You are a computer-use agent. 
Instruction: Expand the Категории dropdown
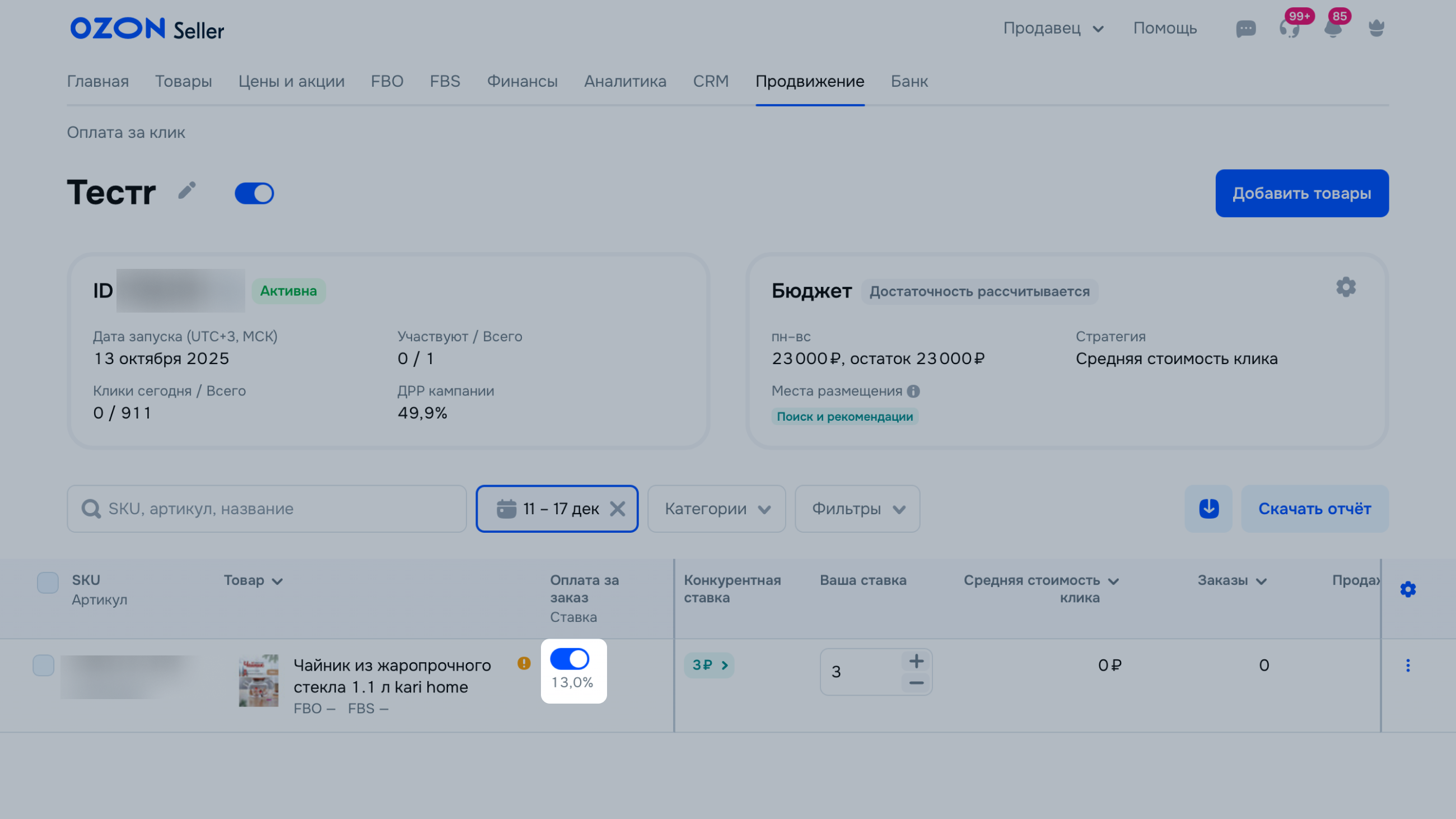716,509
